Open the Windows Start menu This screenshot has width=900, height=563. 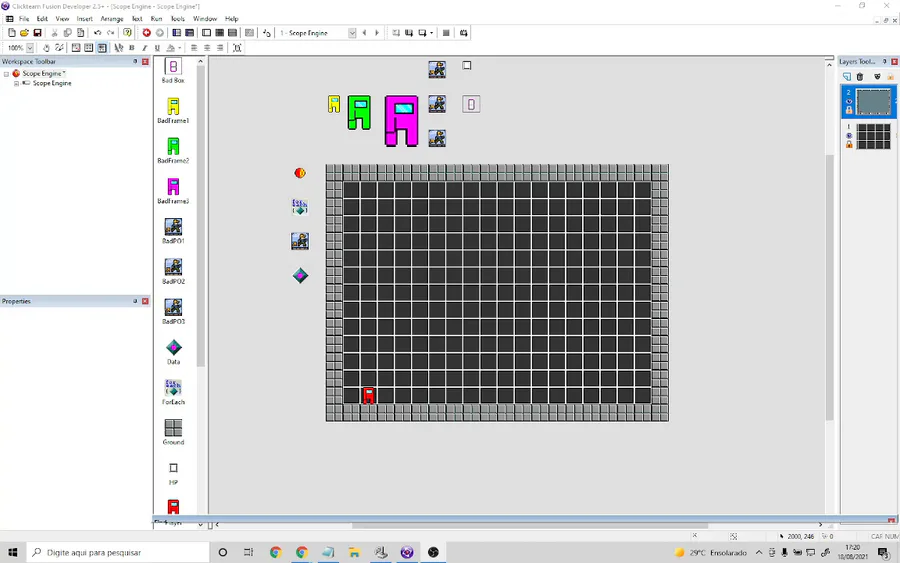pos(13,553)
